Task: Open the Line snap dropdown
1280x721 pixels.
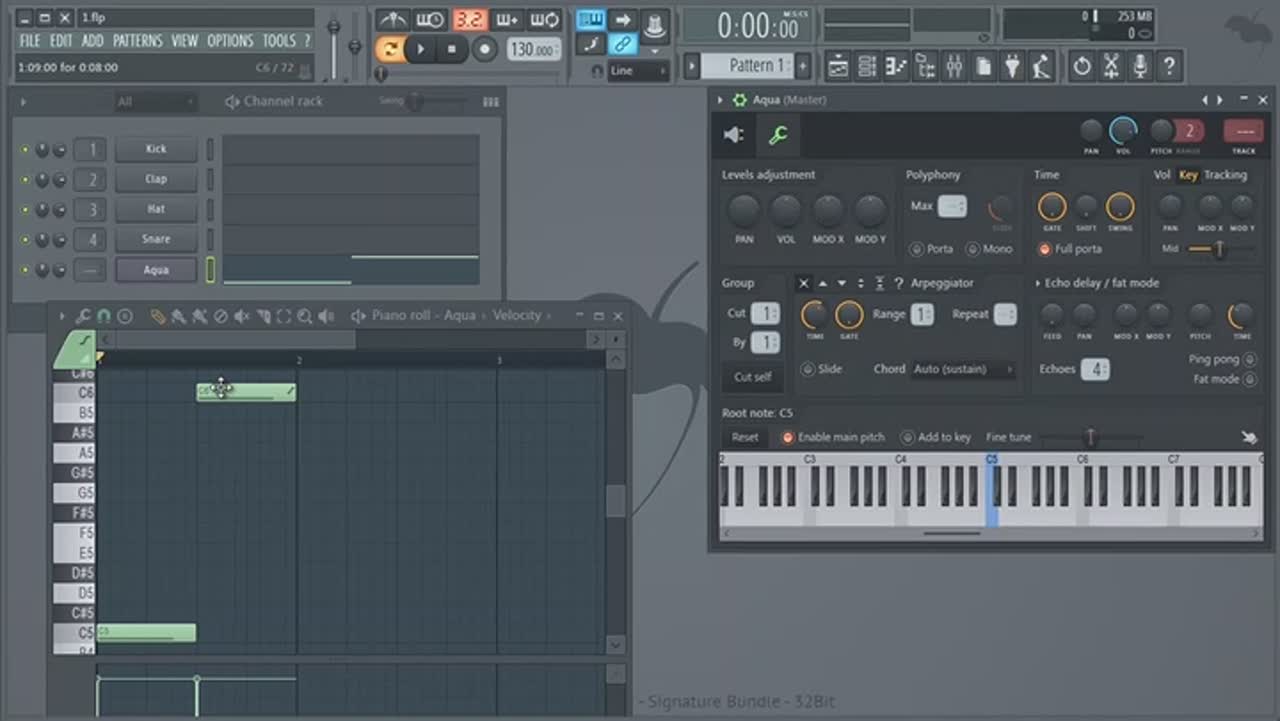Action: (638, 71)
